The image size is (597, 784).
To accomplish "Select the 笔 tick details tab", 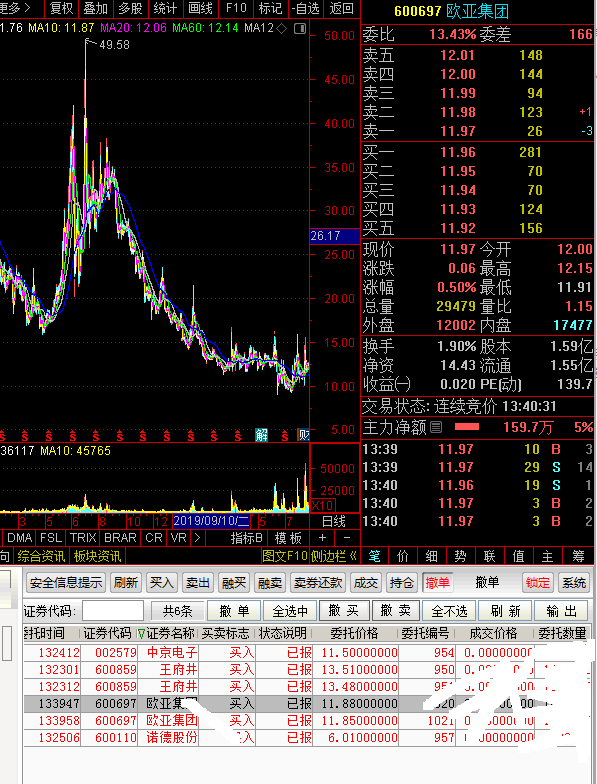I will click(x=374, y=556).
